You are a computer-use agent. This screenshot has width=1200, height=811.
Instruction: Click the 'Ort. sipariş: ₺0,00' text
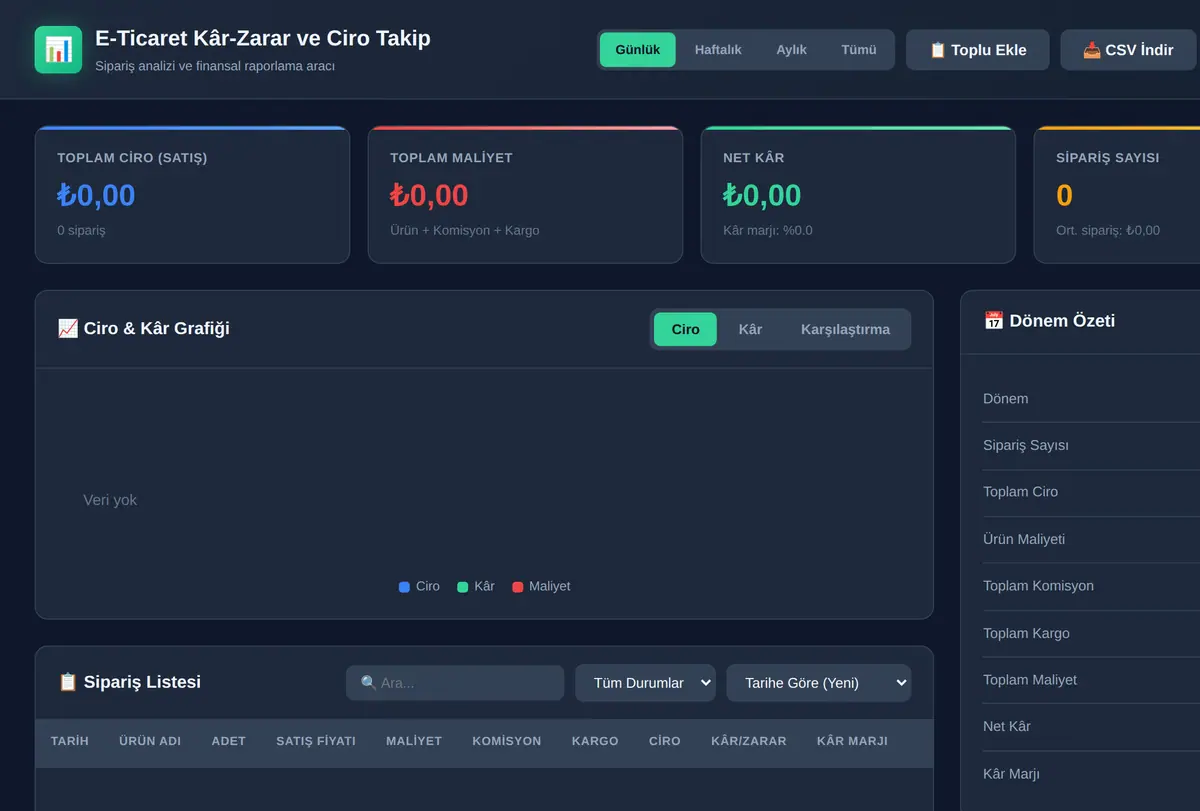[x=1108, y=230]
